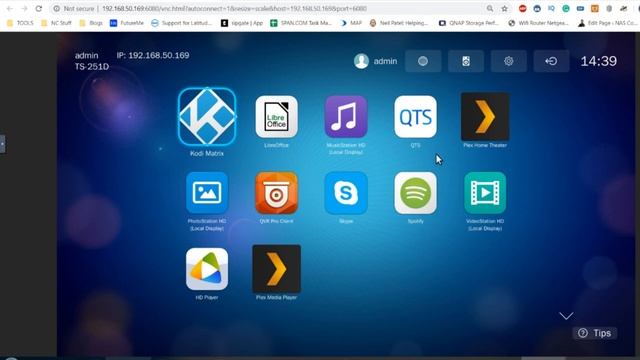Go back in browser history
Screen dimensions: 640x360
coord(10,8)
